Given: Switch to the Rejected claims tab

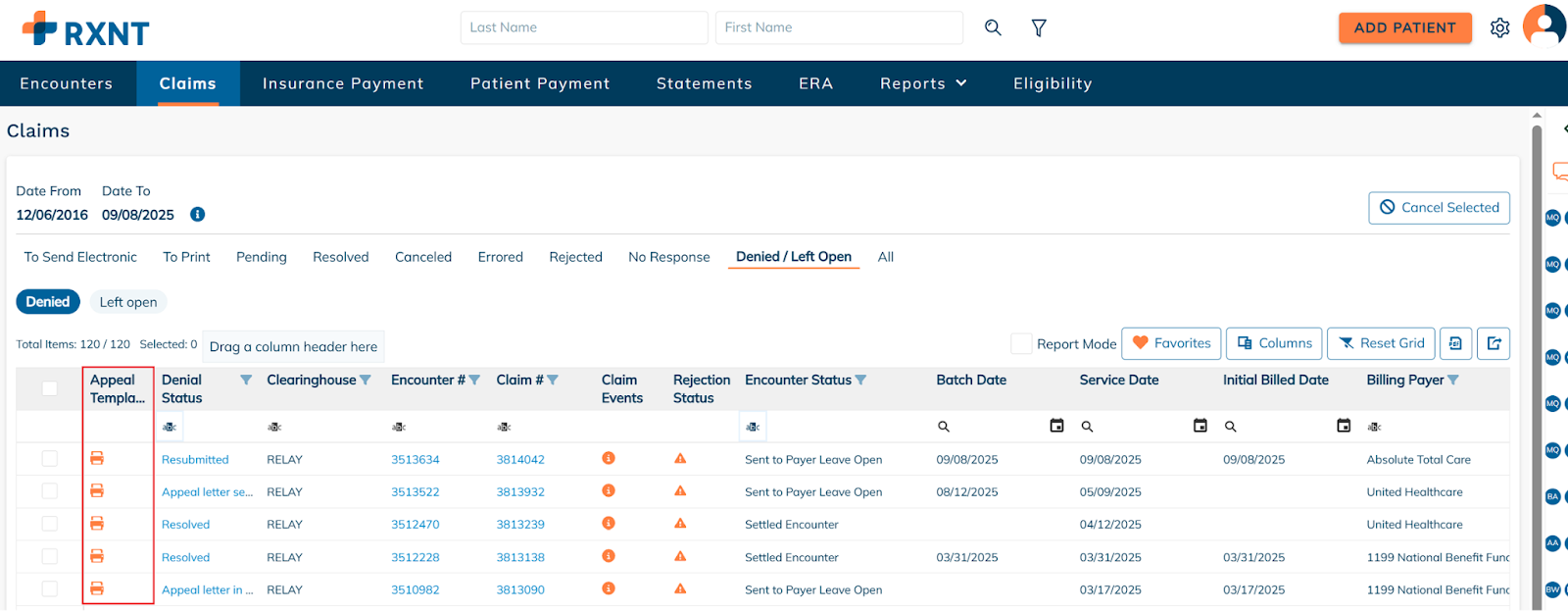Looking at the screenshot, I should coord(575,257).
